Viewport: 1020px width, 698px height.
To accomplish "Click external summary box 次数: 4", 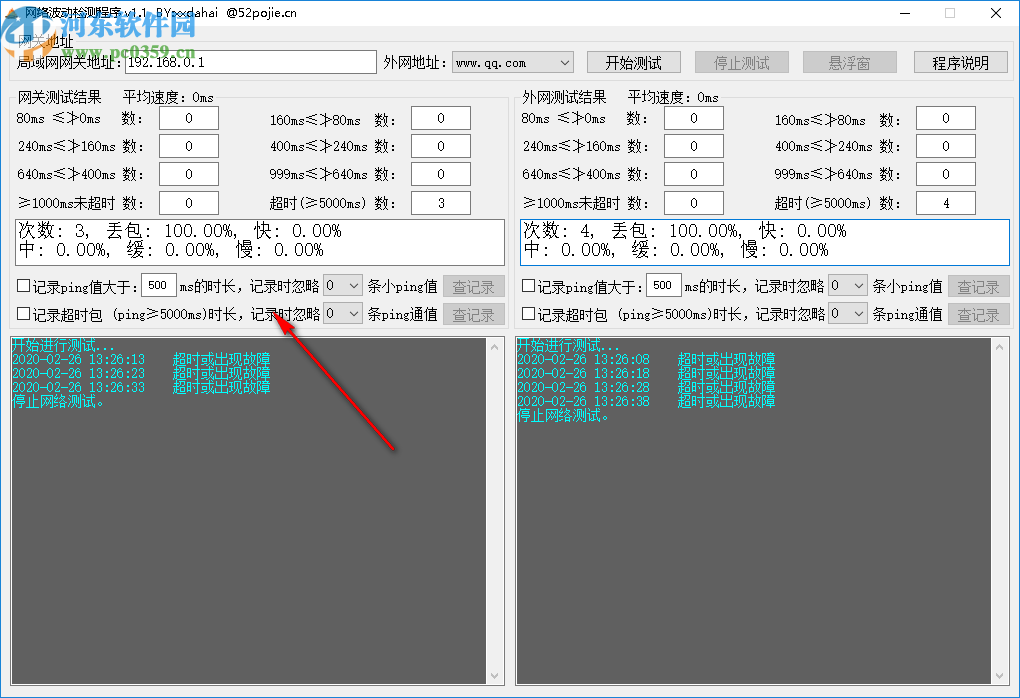I will pos(765,242).
